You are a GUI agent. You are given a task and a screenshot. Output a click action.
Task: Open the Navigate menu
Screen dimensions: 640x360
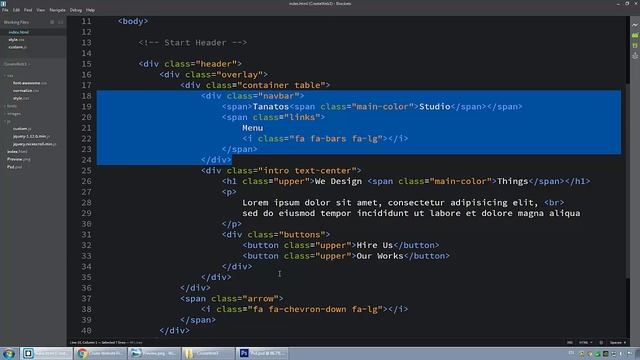click(x=57, y=10)
